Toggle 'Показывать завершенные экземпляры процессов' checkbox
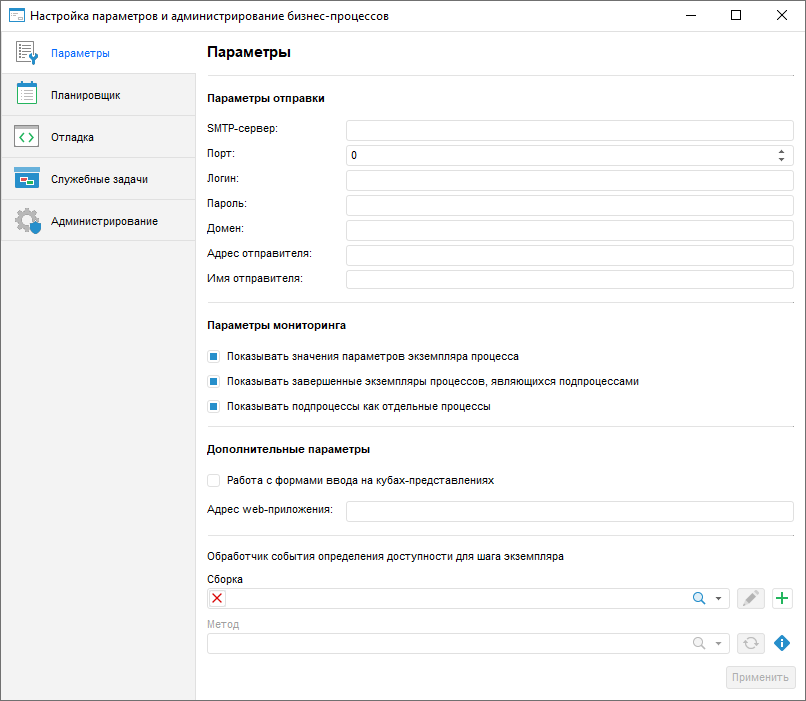Screen dimensions: 806x701 [x=213, y=381]
